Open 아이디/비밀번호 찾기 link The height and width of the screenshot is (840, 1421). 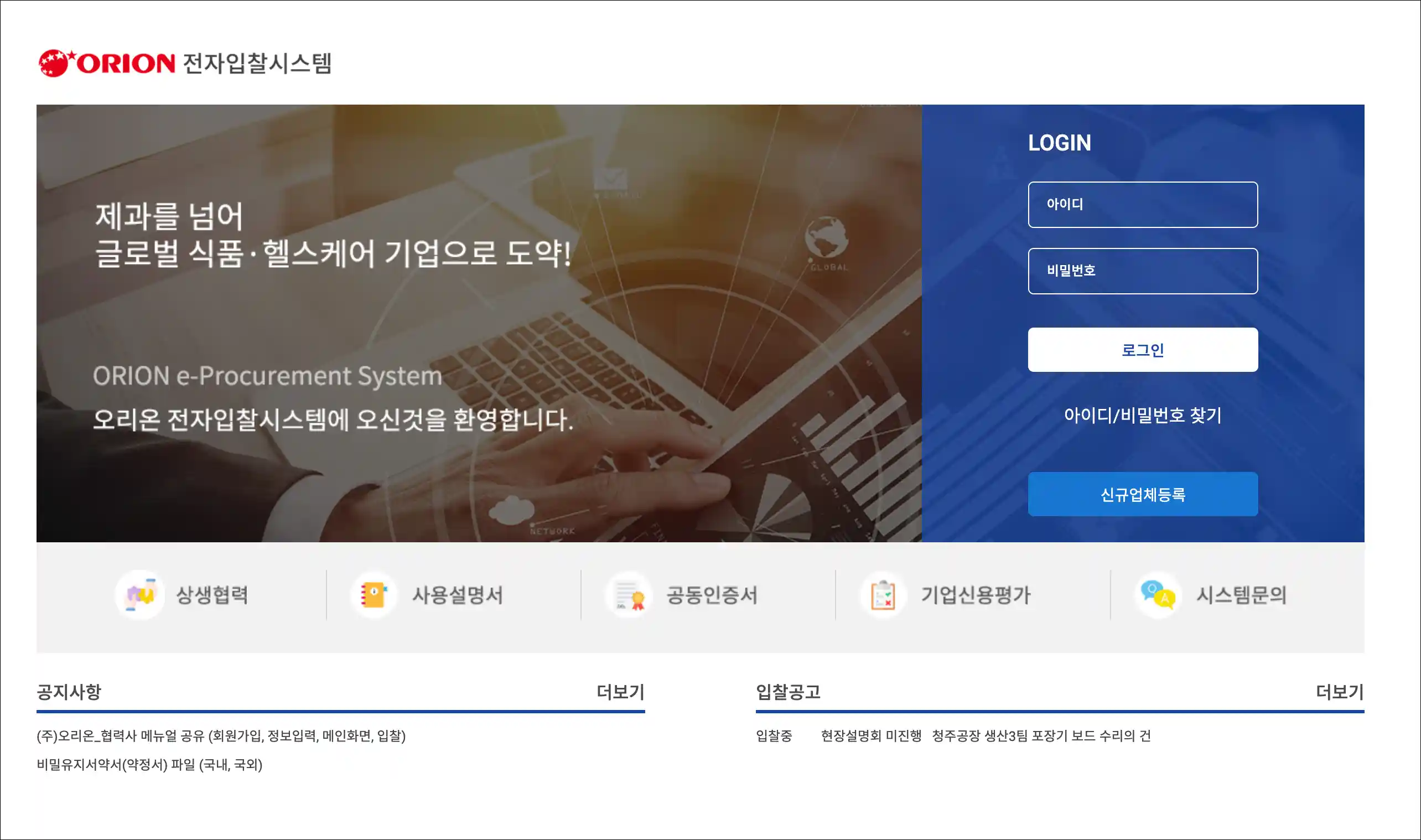pyautogui.click(x=1143, y=415)
